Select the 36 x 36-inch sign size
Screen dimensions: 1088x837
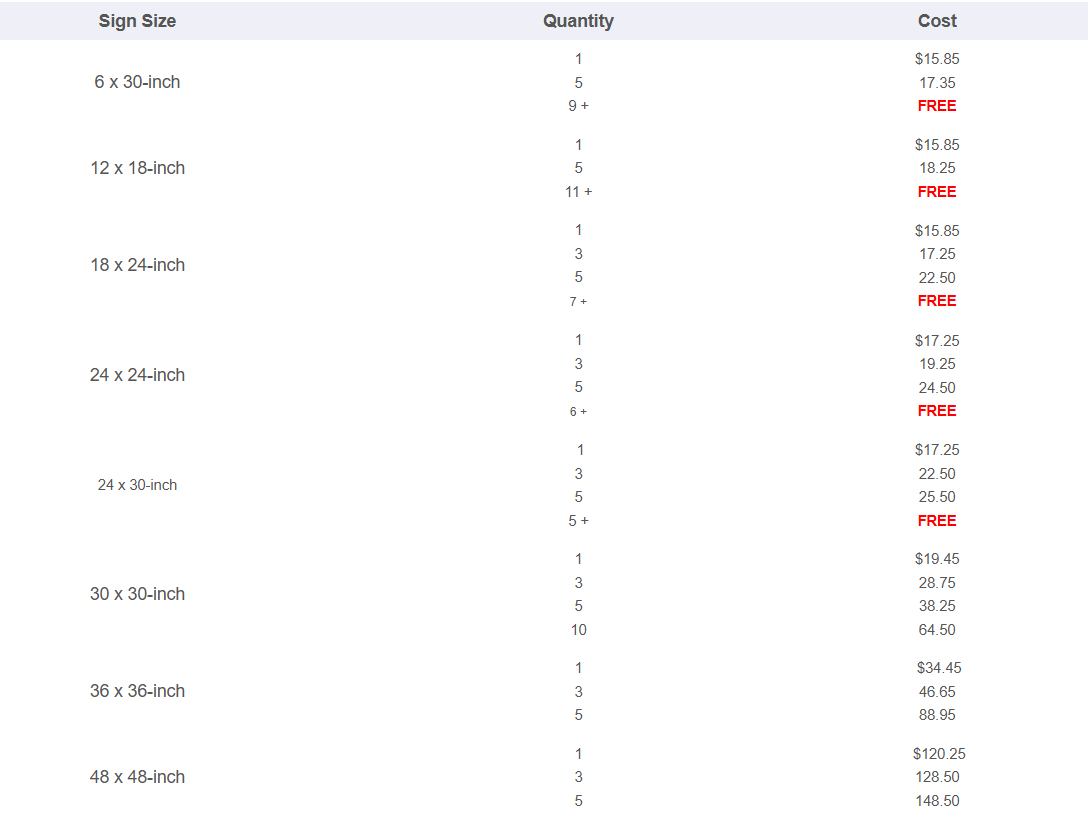coord(137,691)
